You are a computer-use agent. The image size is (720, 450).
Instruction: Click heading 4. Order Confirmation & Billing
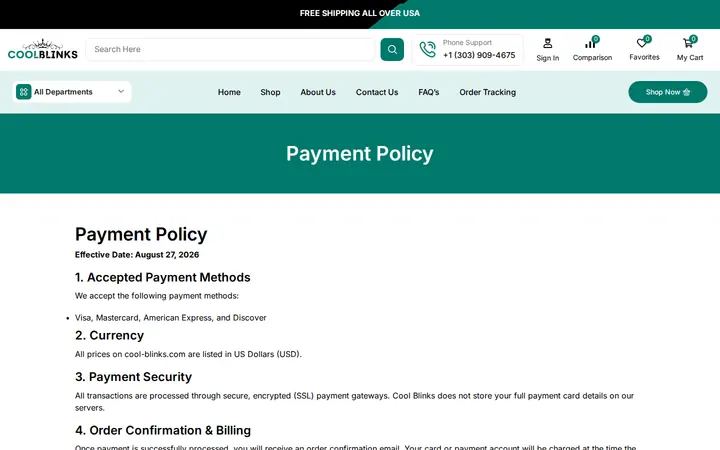(x=163, y=430)
